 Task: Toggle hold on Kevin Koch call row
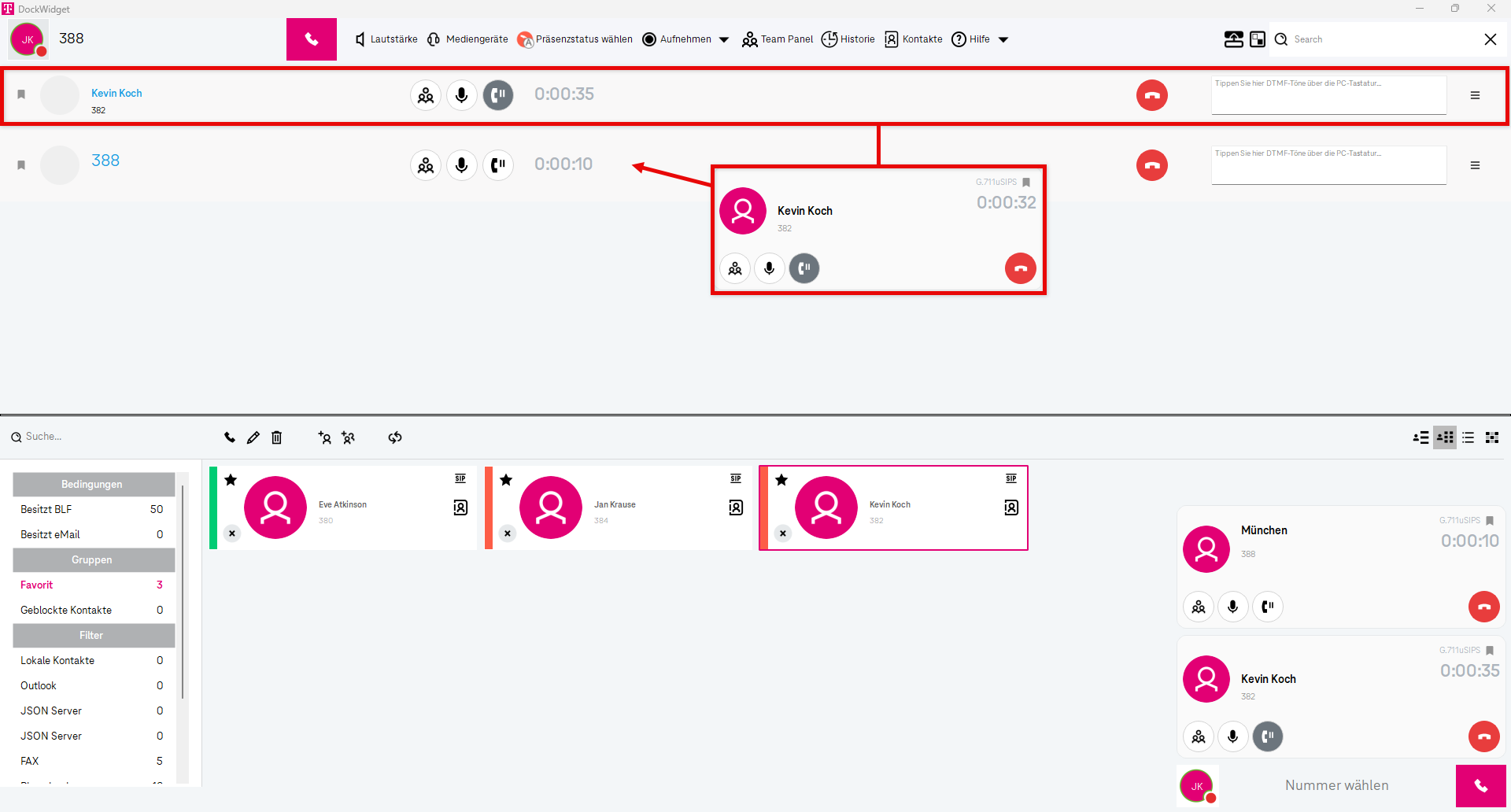497,95
